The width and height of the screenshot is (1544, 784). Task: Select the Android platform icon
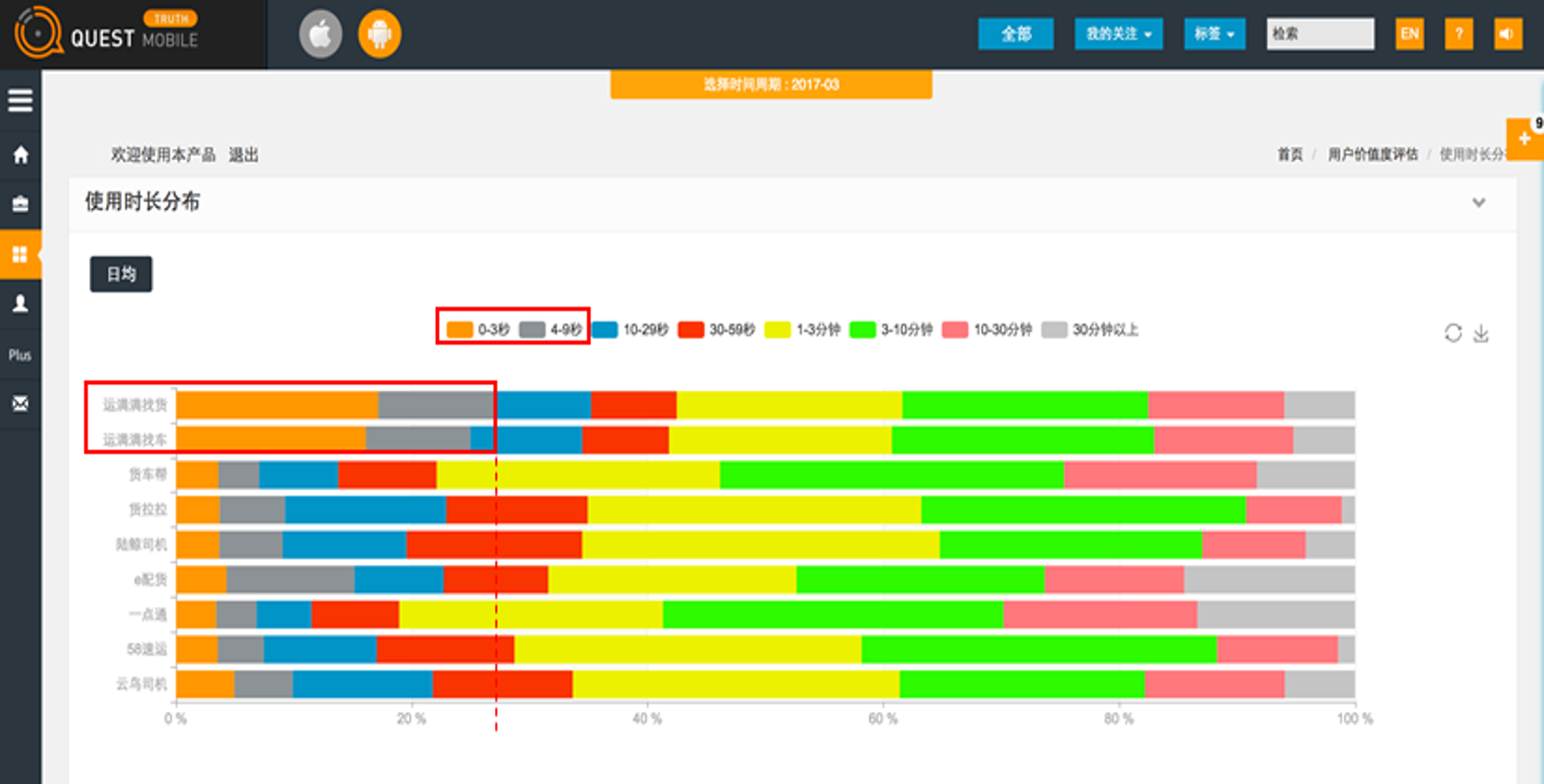tap(379, 34)
